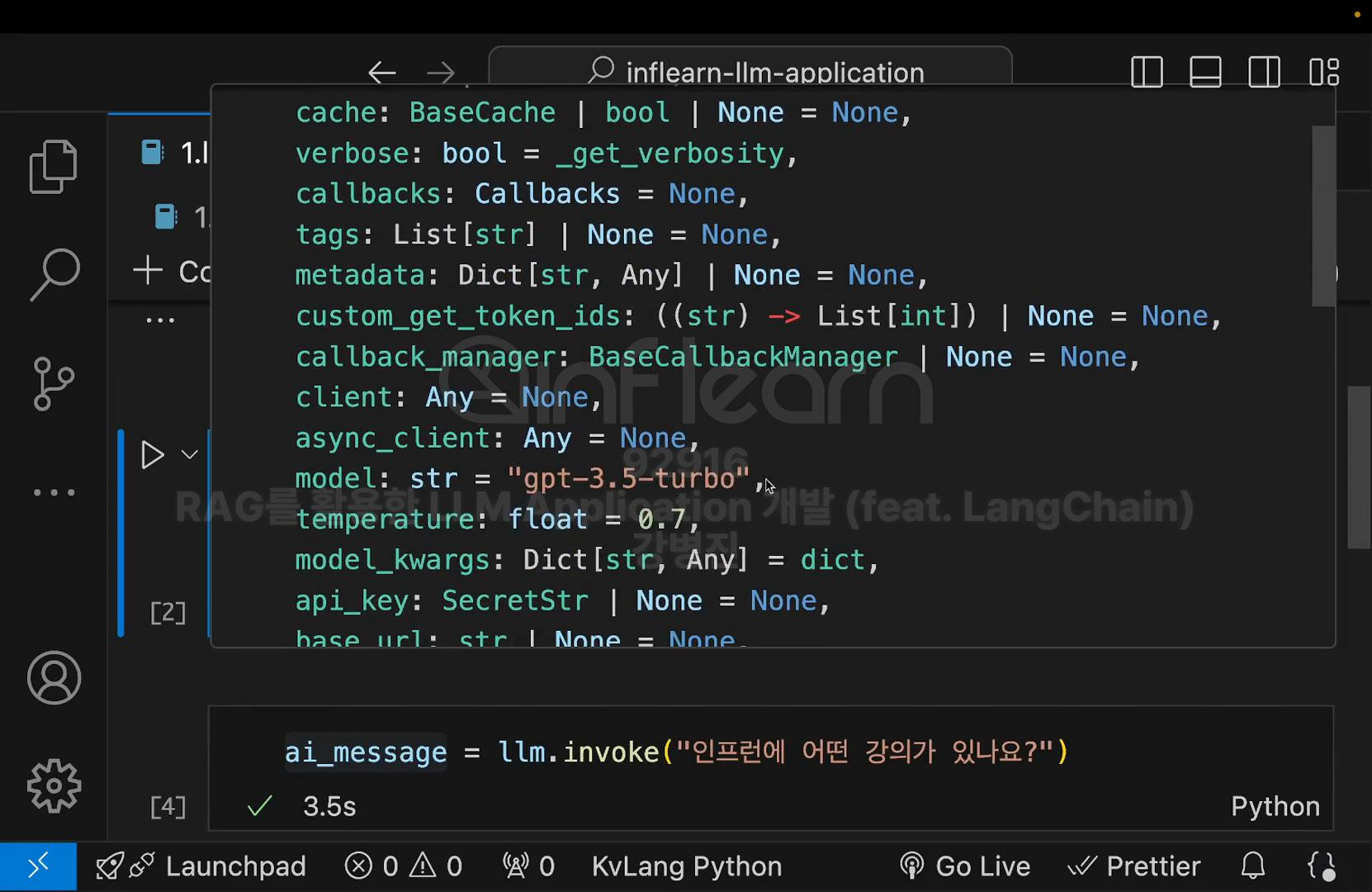1372x892 pixels.
Task: Change the KvLang Python status bar item
Action: click(x=687, y=866)
